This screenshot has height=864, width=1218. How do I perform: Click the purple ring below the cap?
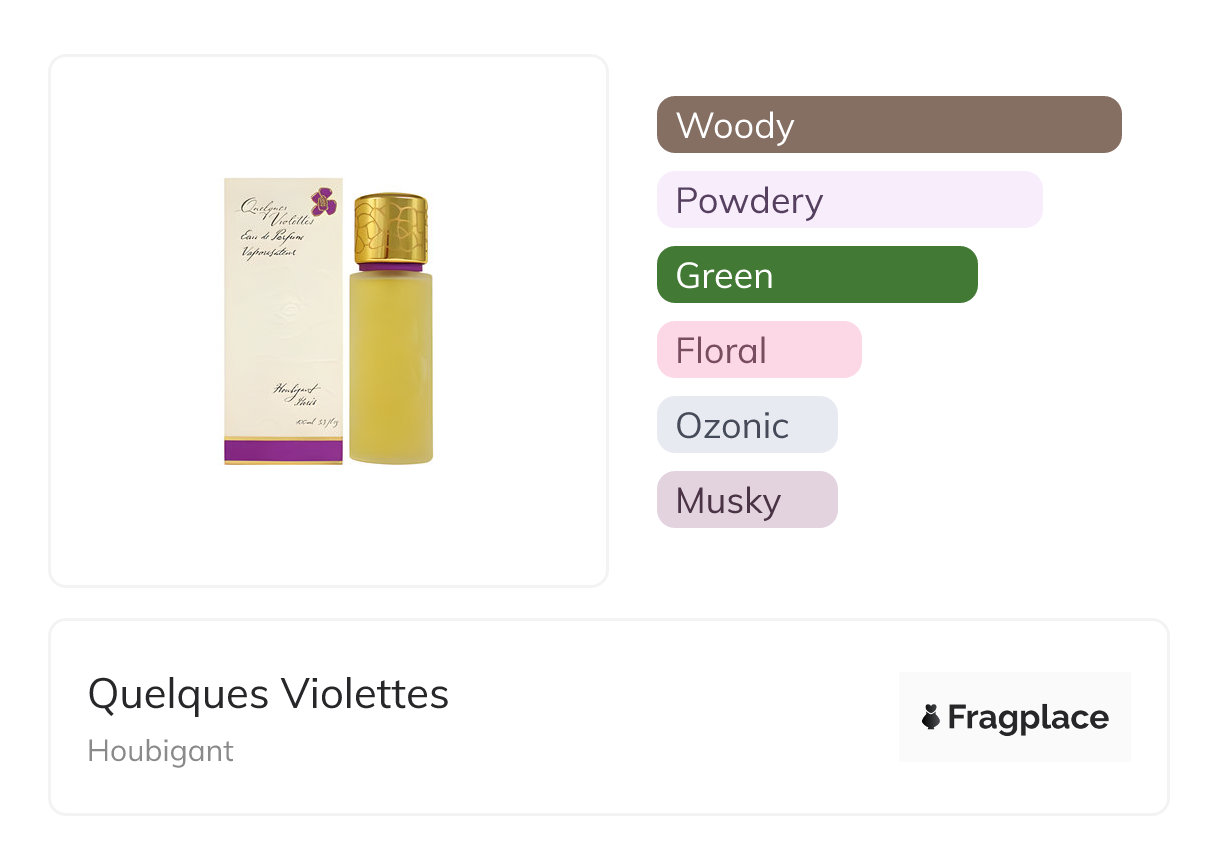click(x=391, y=267)
